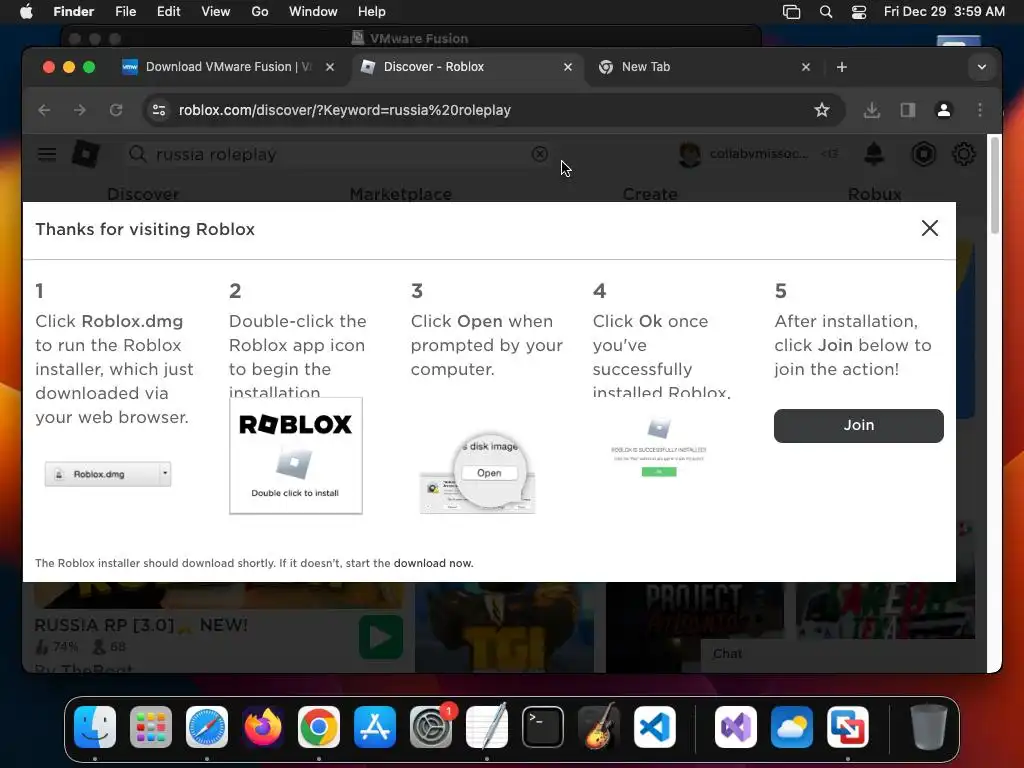Viewport: 1024px width, 768px height.
Task: Open Visual Studio from the Dock
Action: coord(736,727)
